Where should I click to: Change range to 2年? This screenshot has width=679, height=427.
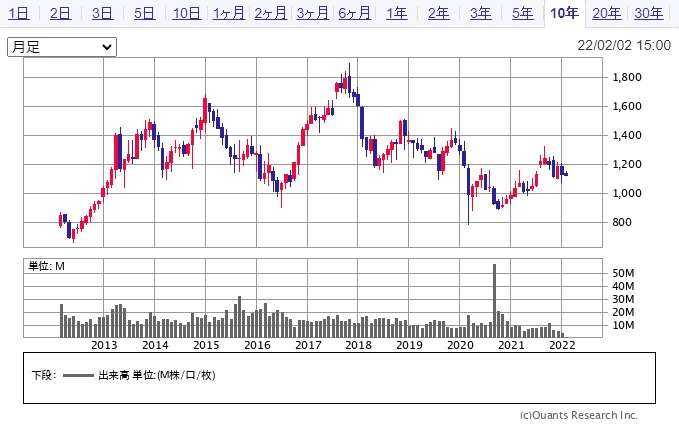click(439, 13)
